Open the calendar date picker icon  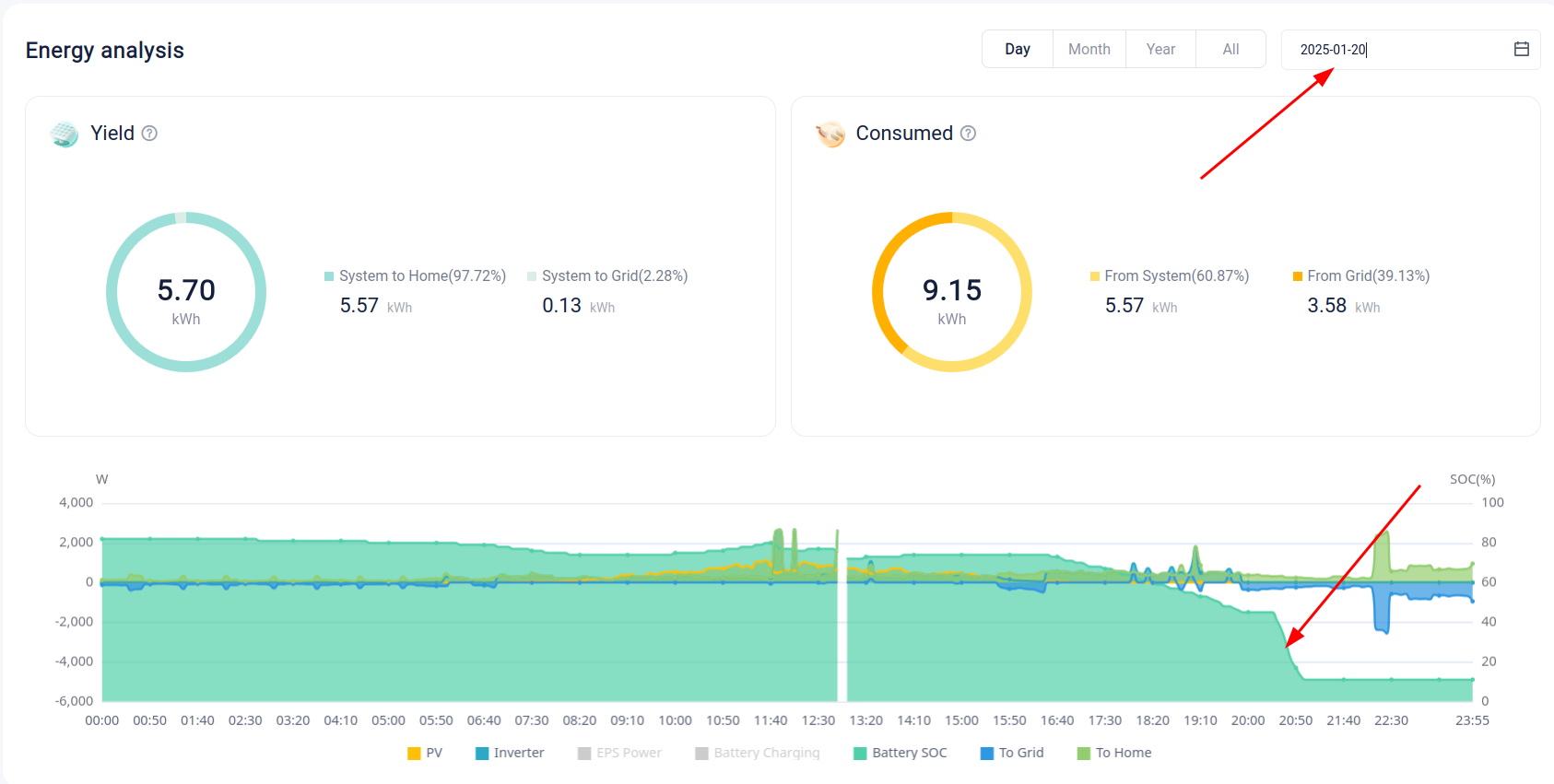pos(1521,49)
